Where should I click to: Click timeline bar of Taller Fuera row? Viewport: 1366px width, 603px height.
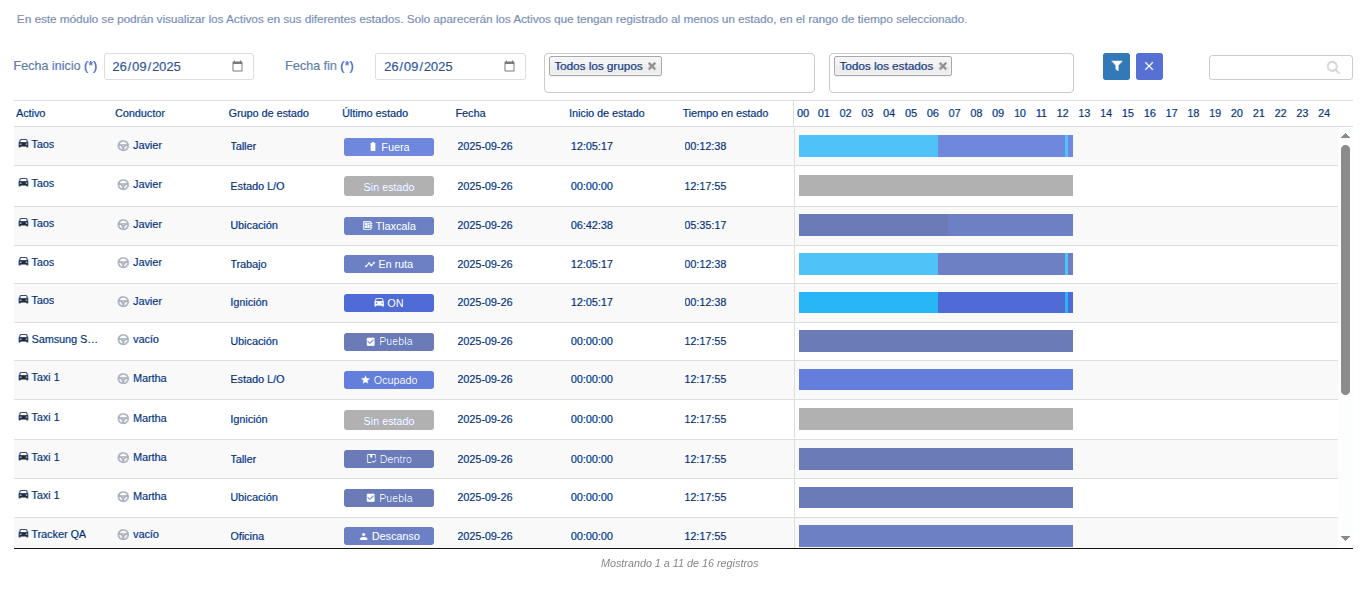click(x=936, y=146)
